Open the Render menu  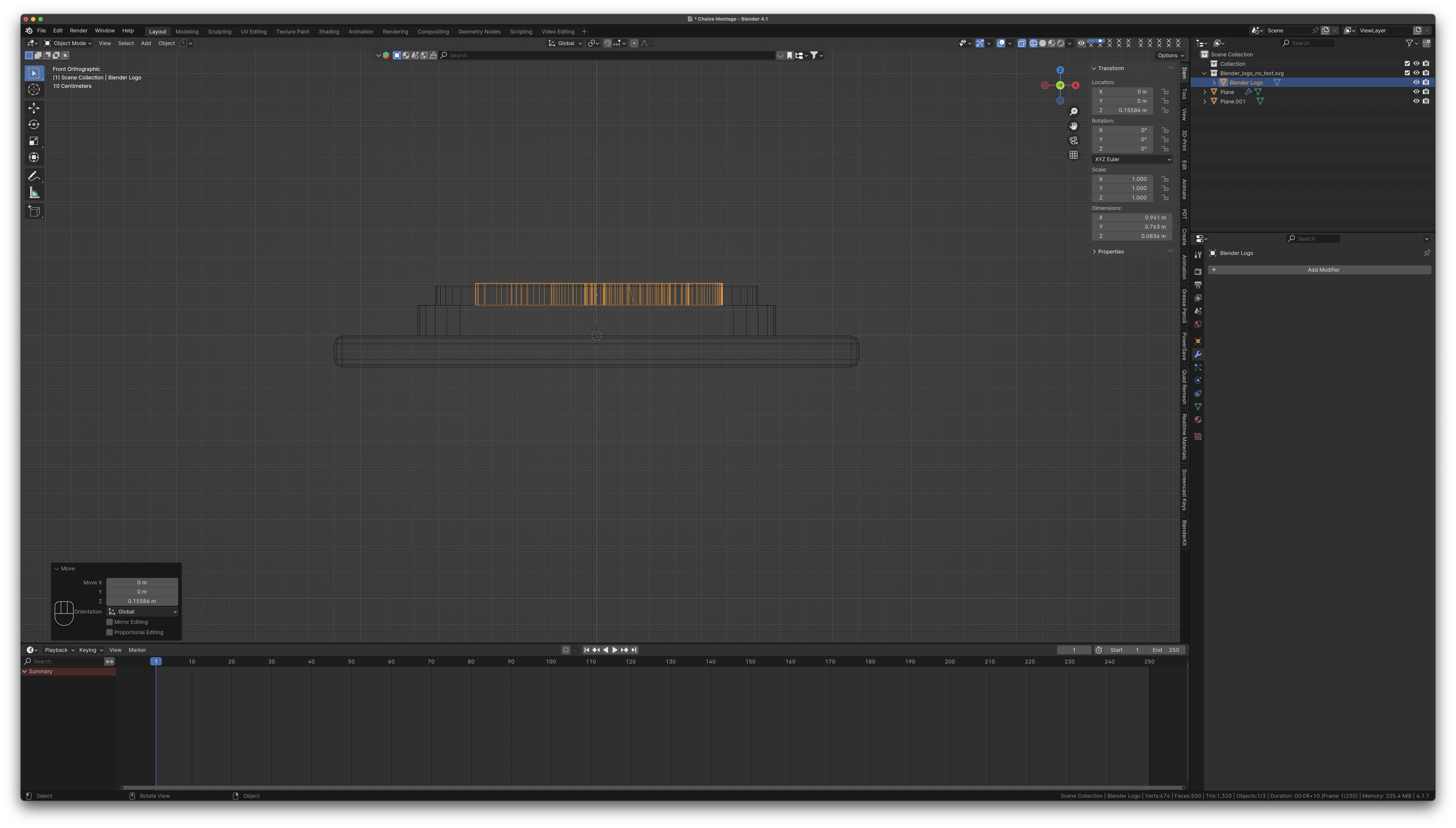click(x=78, y=31)
